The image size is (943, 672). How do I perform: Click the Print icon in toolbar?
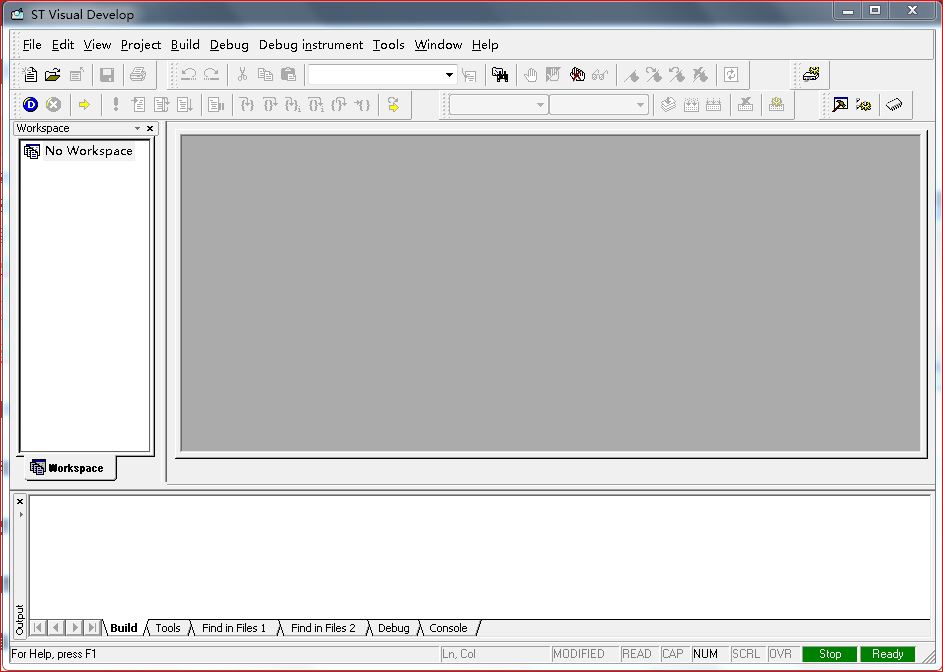tap(138, 75)
